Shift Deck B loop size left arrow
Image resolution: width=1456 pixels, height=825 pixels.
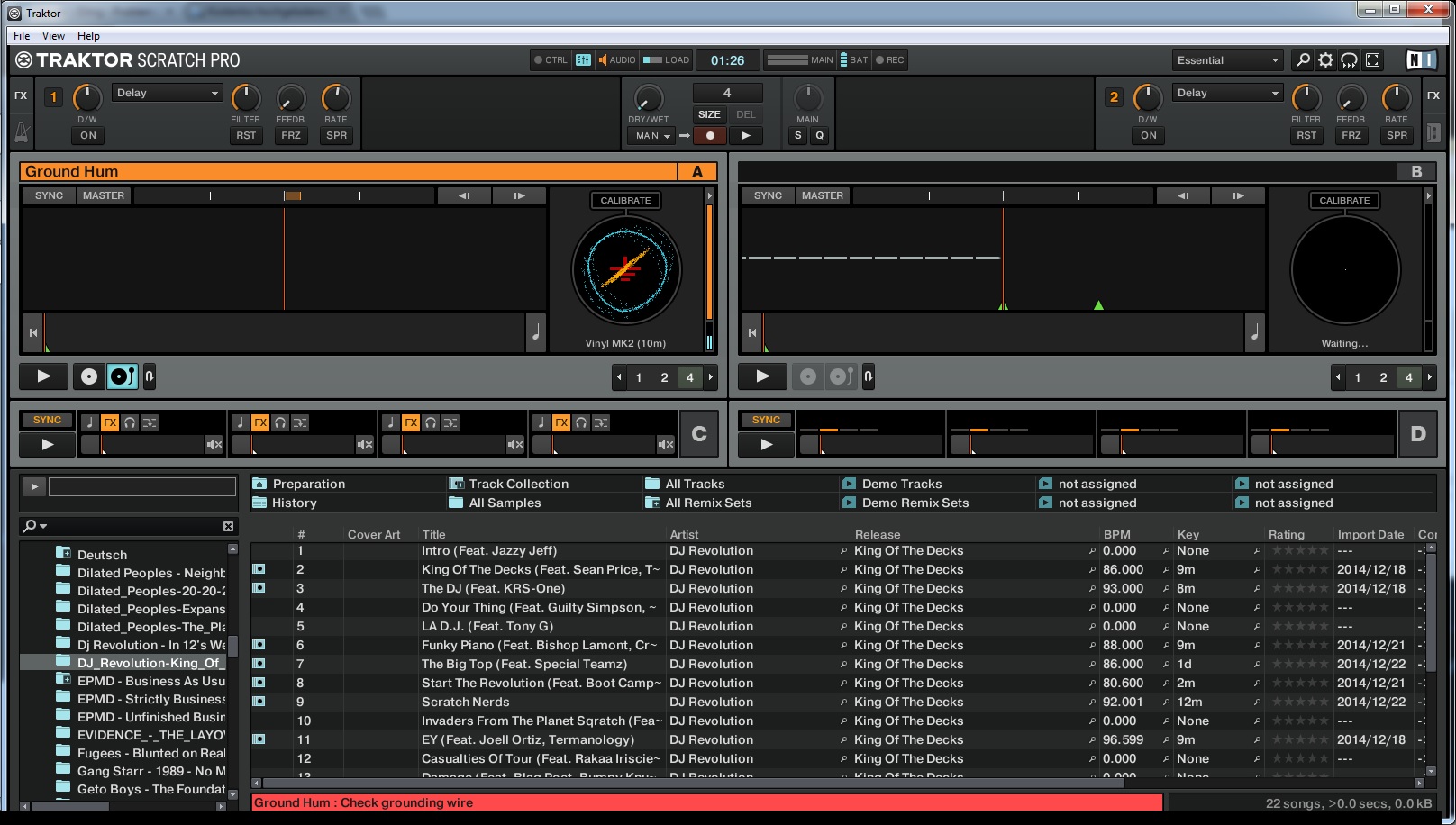(x=1338, y=377)
